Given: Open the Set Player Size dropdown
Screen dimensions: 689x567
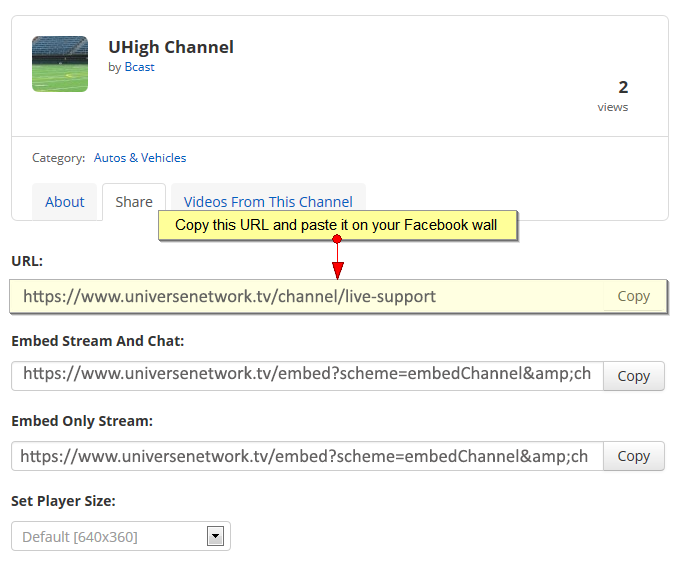Looking at the screenshot, I should click(x=121, y=536).
